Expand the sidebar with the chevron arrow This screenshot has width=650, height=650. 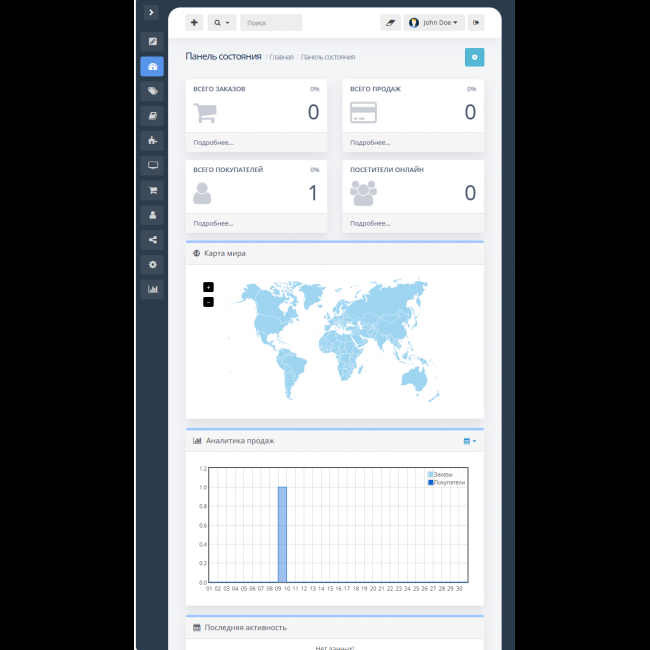pyautogui.click(x=151, y=13)
